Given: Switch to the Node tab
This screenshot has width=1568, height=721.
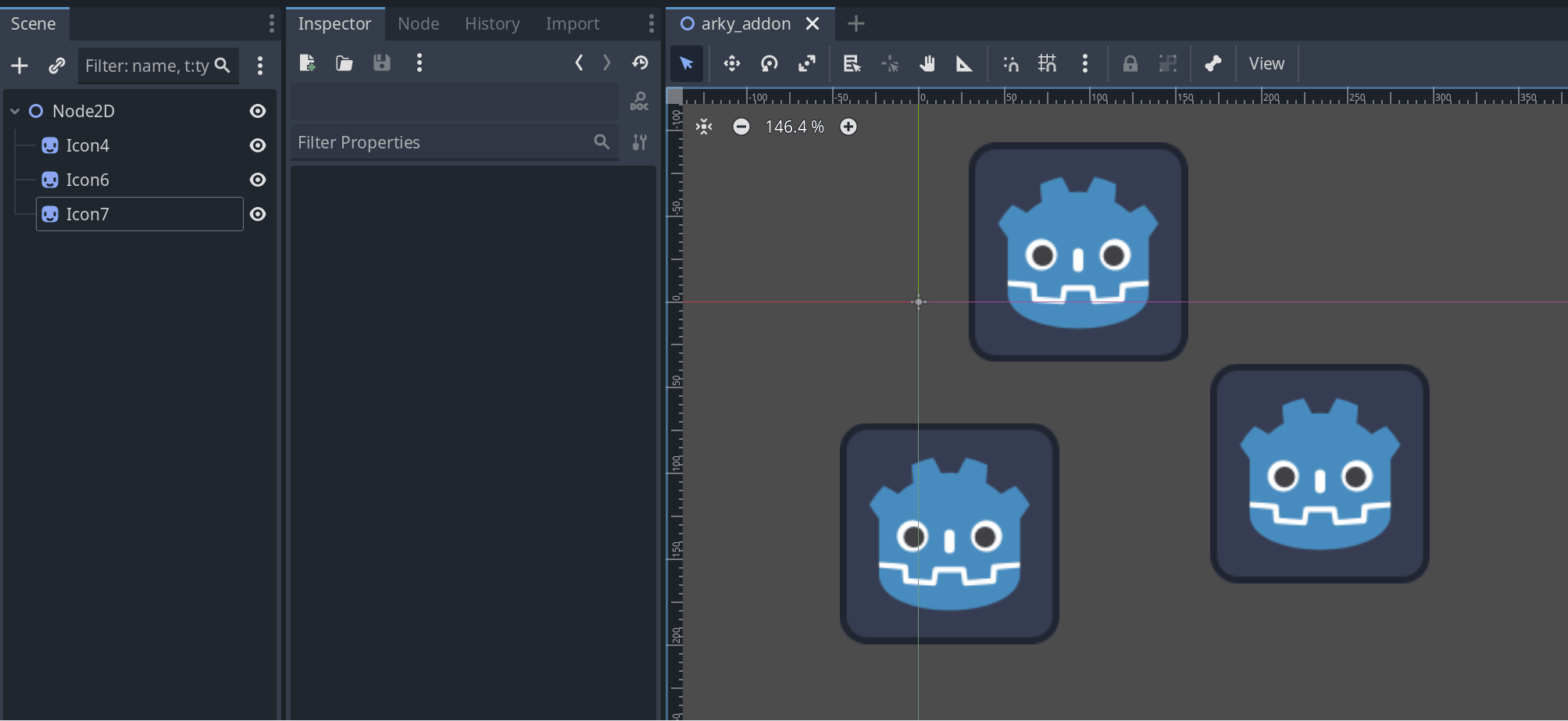Looking at the screenshot, I should [419, 23].
